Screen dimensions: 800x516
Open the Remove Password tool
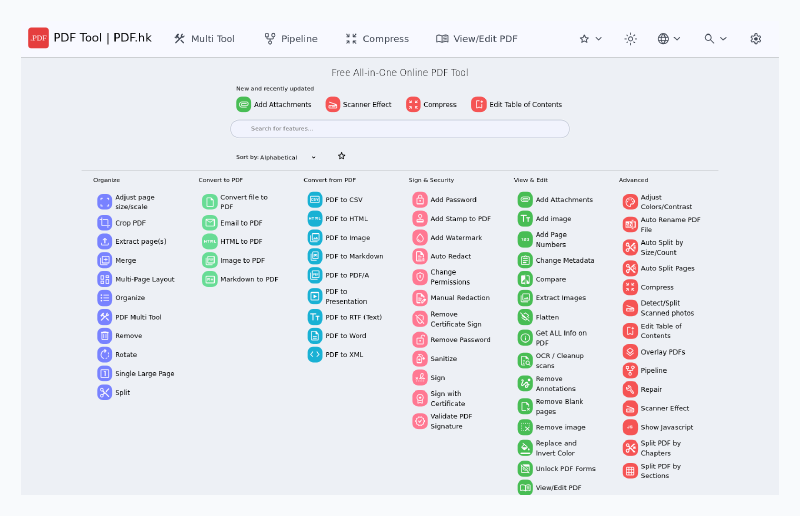pos(452,339)
